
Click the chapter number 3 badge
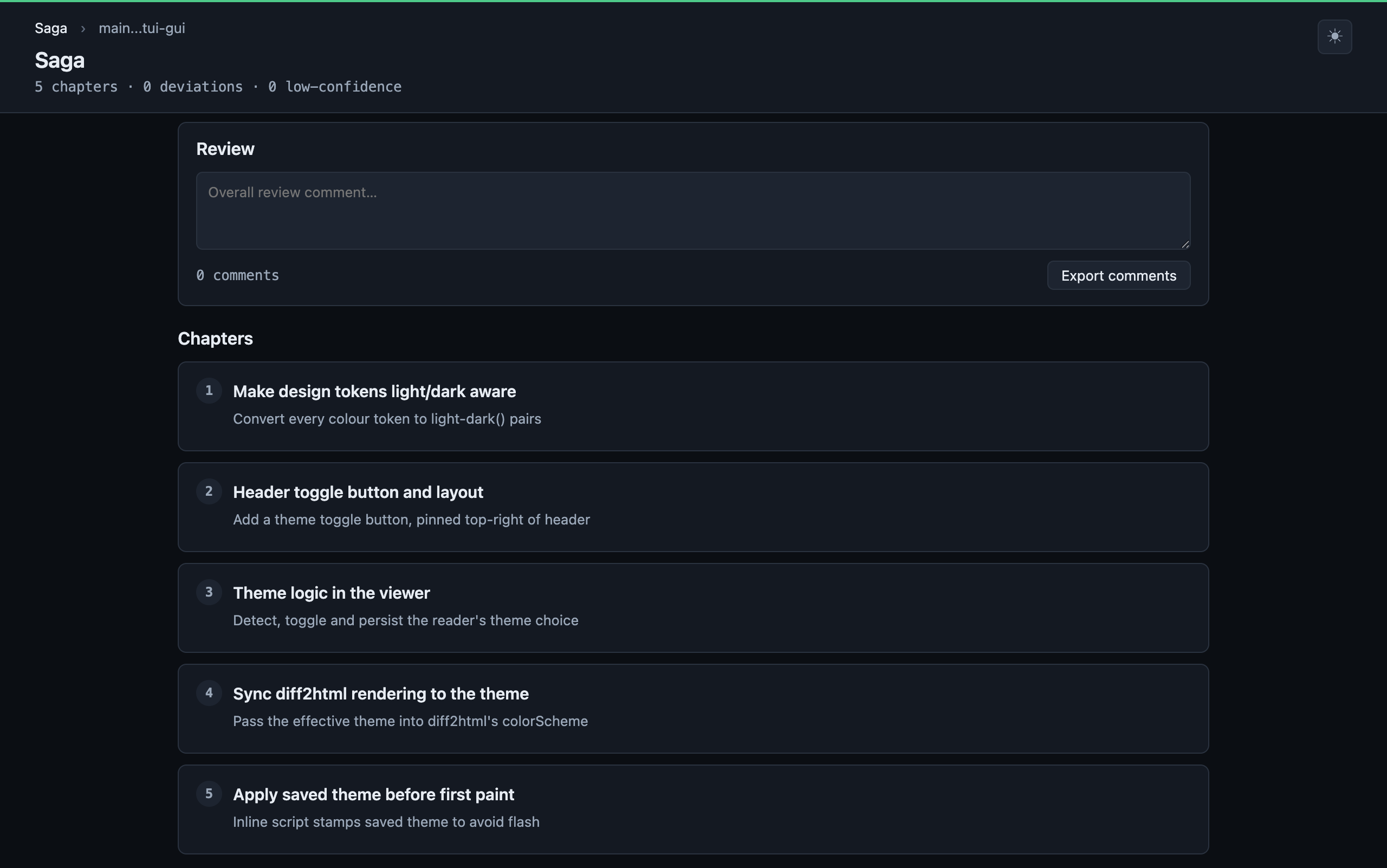tap(209, 592)
